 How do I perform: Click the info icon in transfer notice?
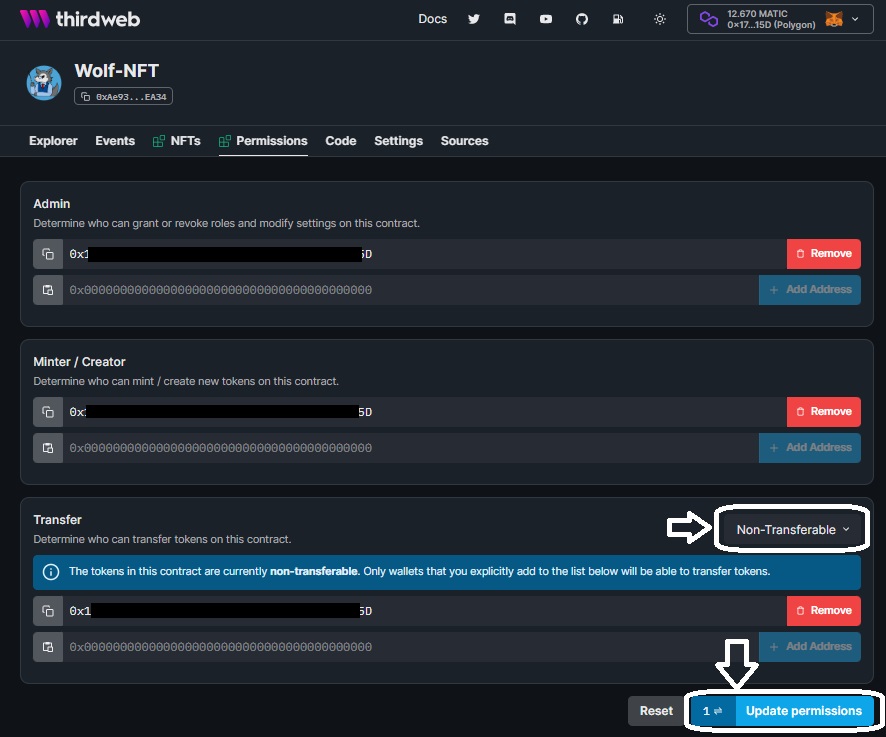point(51,572)
